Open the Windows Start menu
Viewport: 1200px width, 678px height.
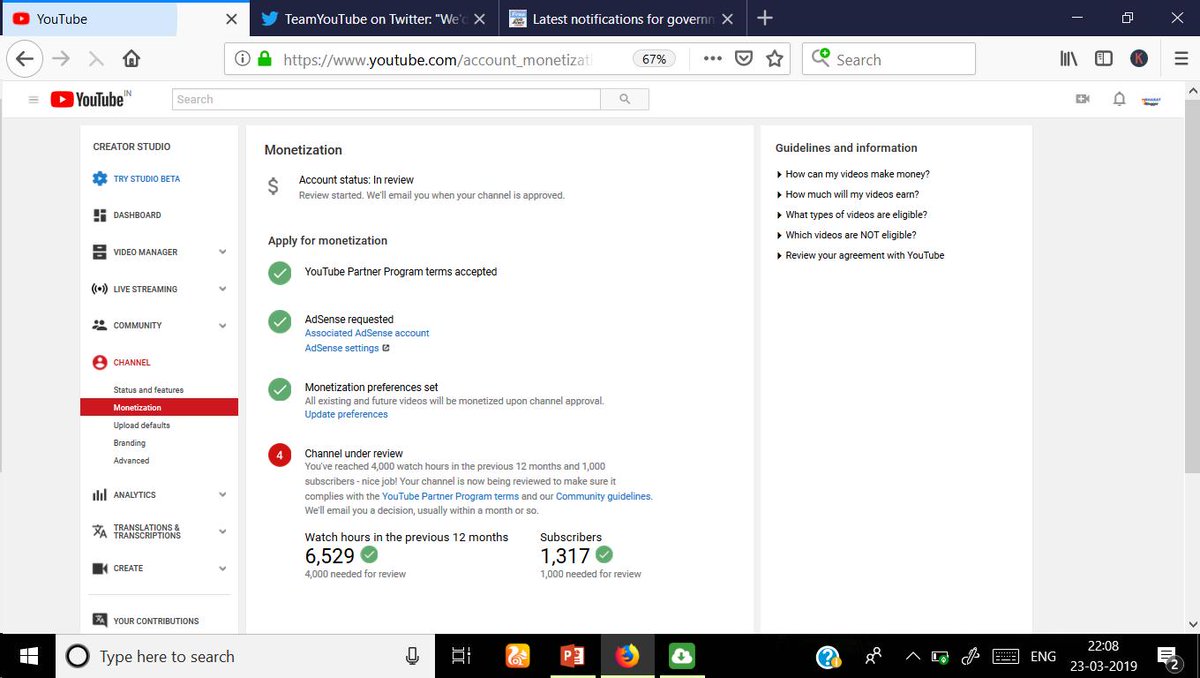[x=28, y=656]
